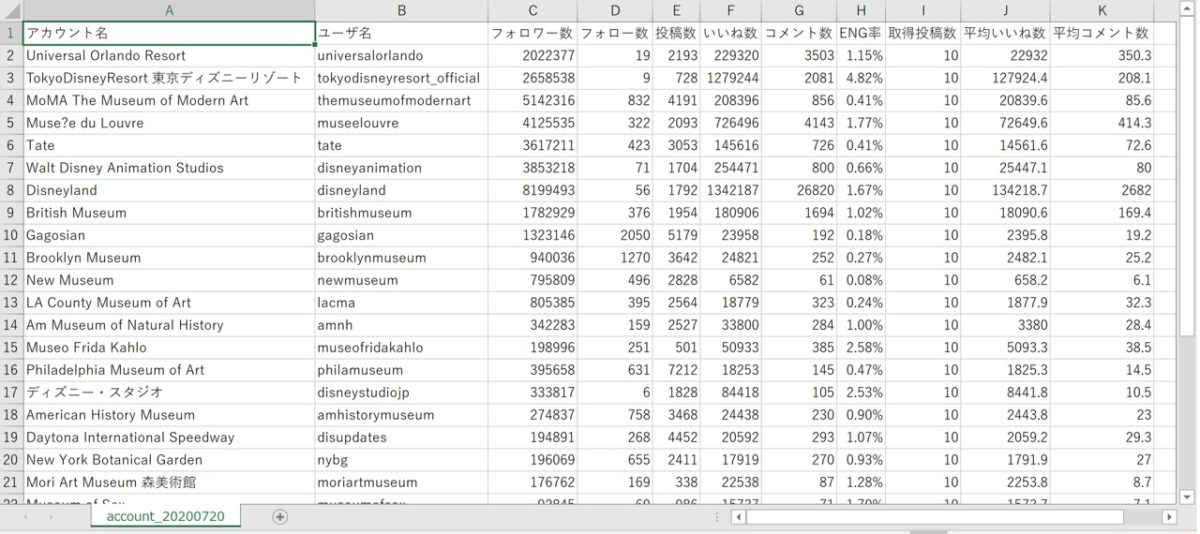1200x534 pixels.
Task: Click gagosian username cell
Action: click(401, 235)
